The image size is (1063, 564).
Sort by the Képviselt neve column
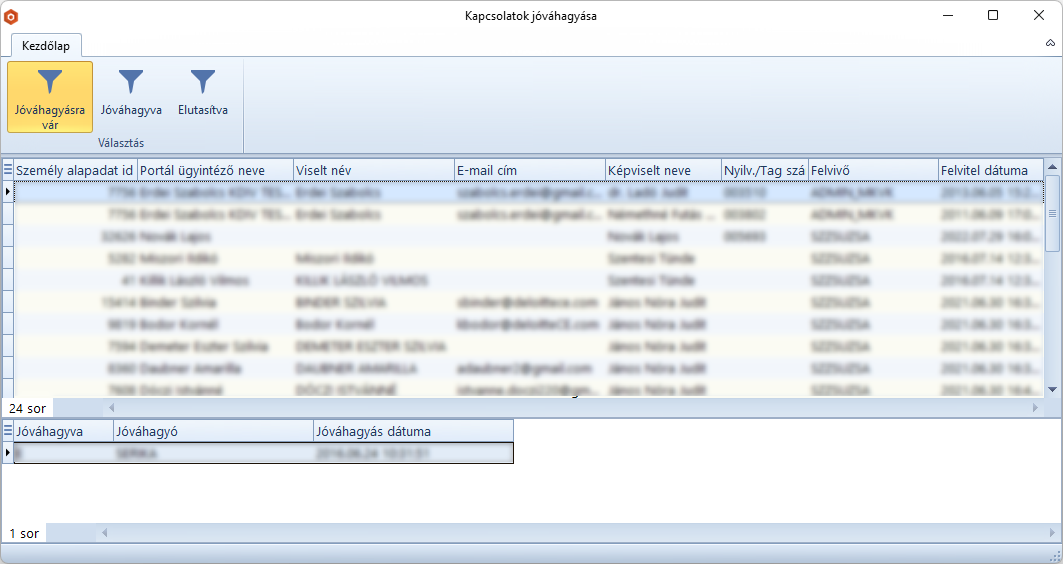coord(662,170)
